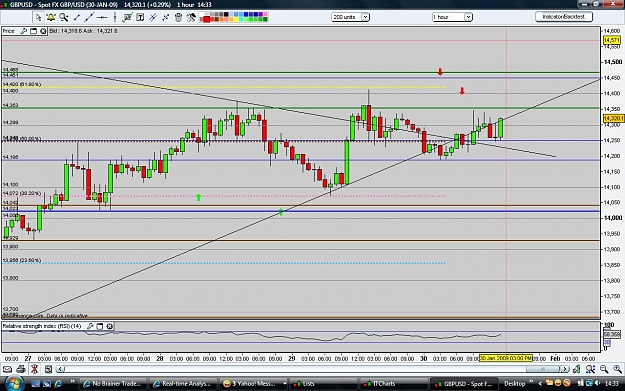The width and height of the screenshot is (625, 391).
Task: Pick the black color swatch in palette
Action: [x=226, y=15]
